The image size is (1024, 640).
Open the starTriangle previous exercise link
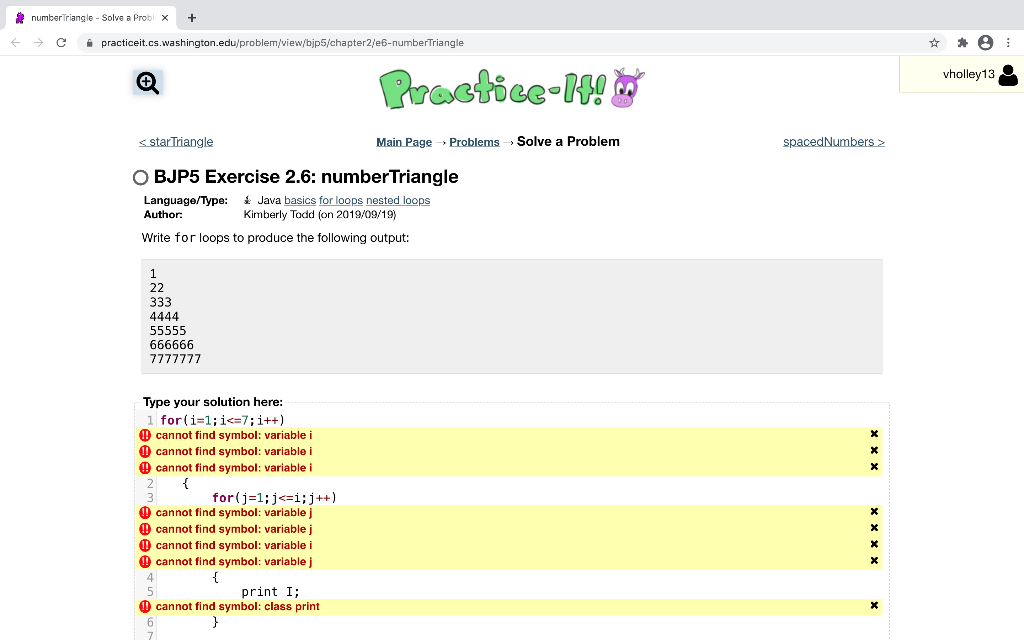click(176, 141)
